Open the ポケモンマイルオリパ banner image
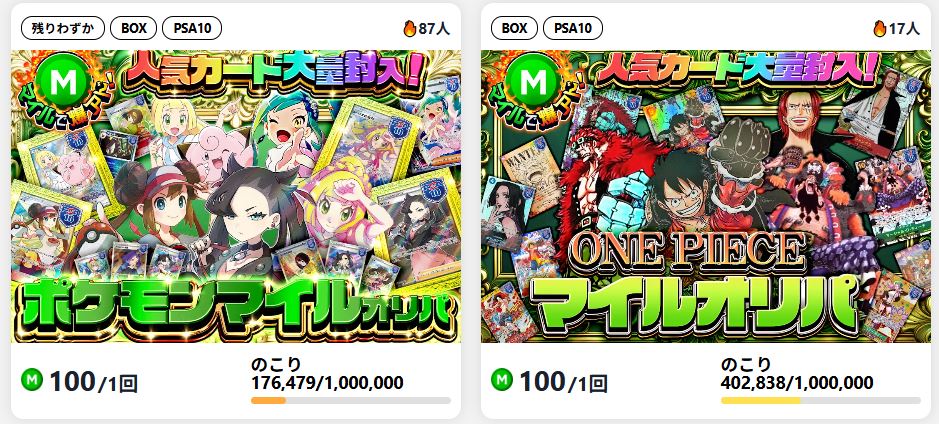 point(236,196)
